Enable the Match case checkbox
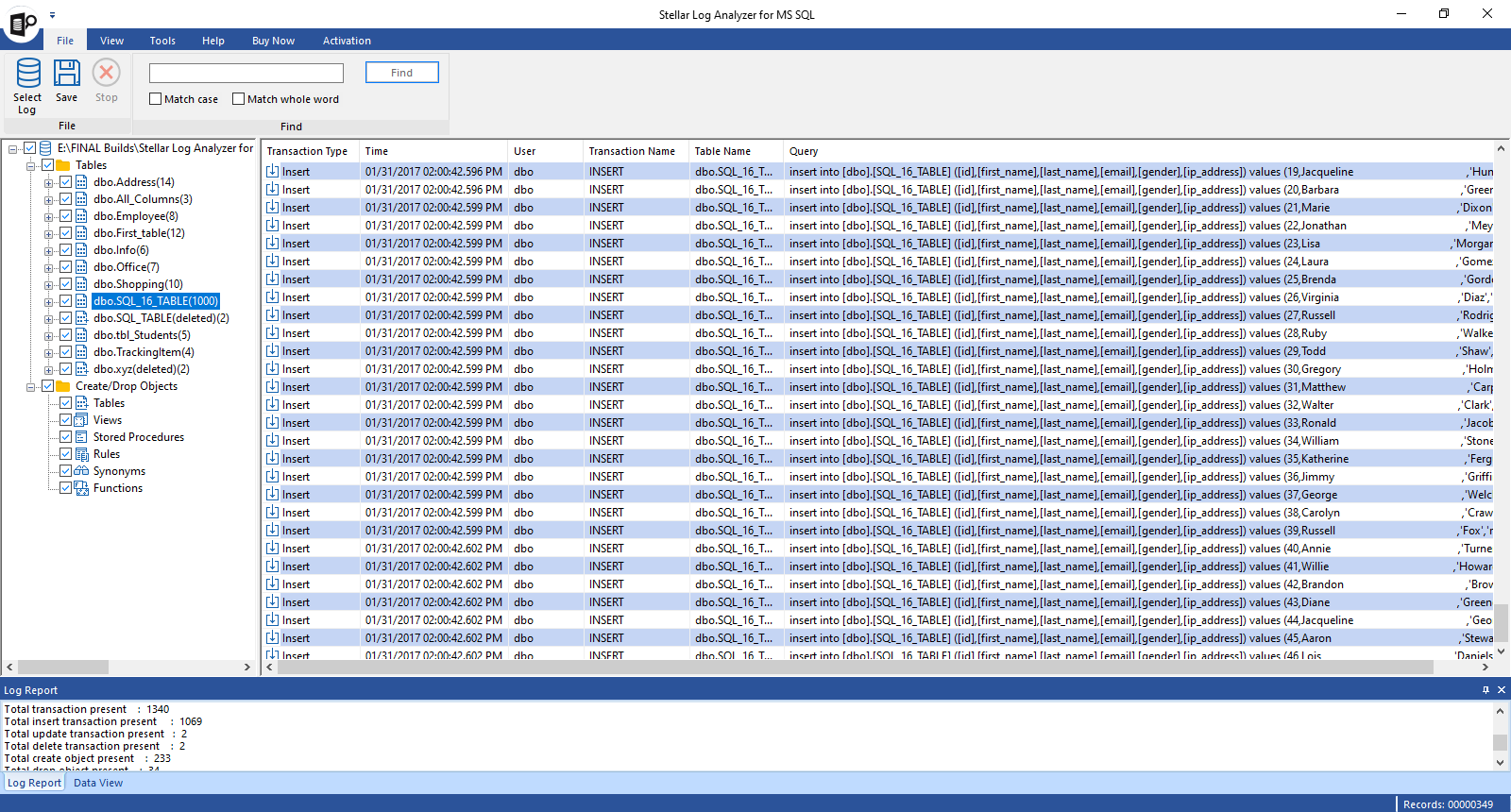 (x=156, y=99)
